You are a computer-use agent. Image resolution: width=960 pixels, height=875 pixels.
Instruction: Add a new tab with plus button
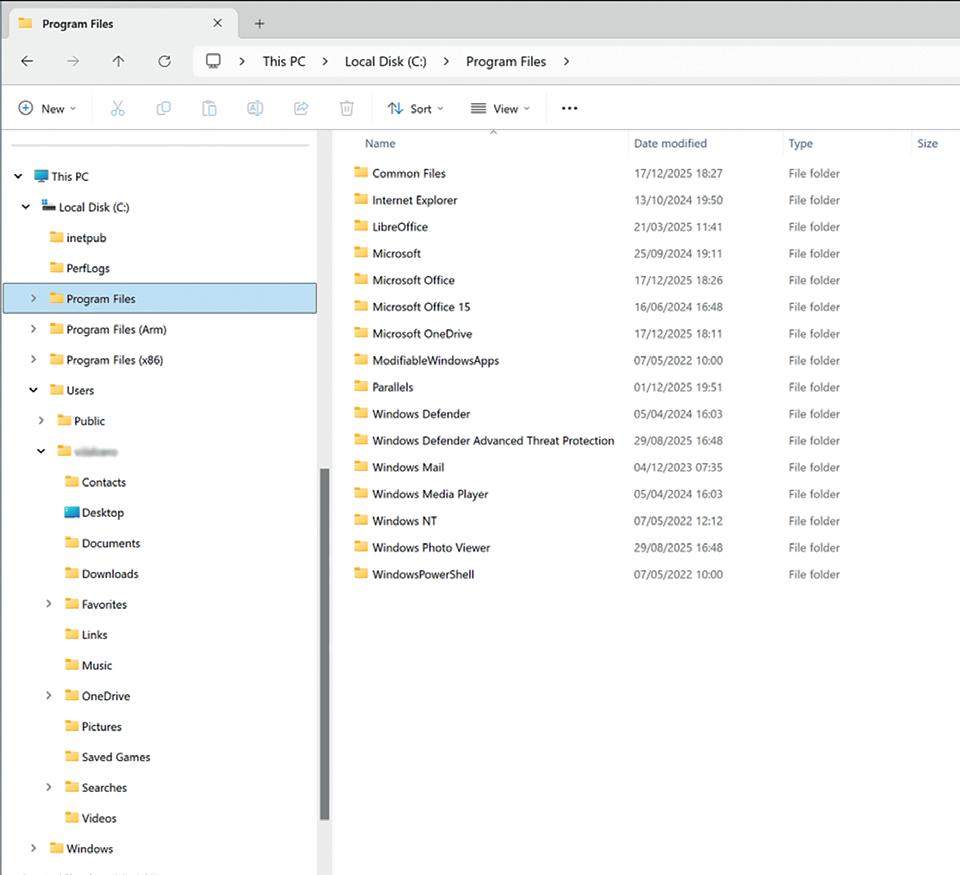[260, 24]
